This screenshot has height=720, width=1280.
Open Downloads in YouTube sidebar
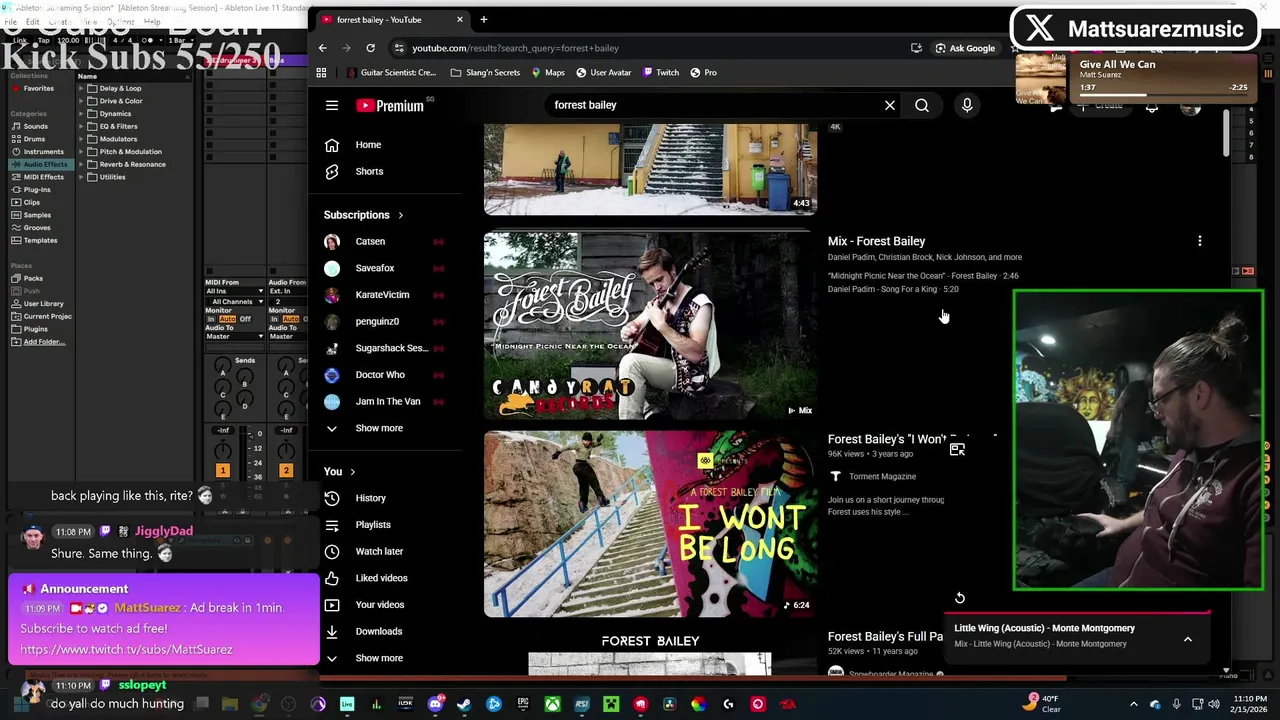pyautogui.click(x=379, y=631)
